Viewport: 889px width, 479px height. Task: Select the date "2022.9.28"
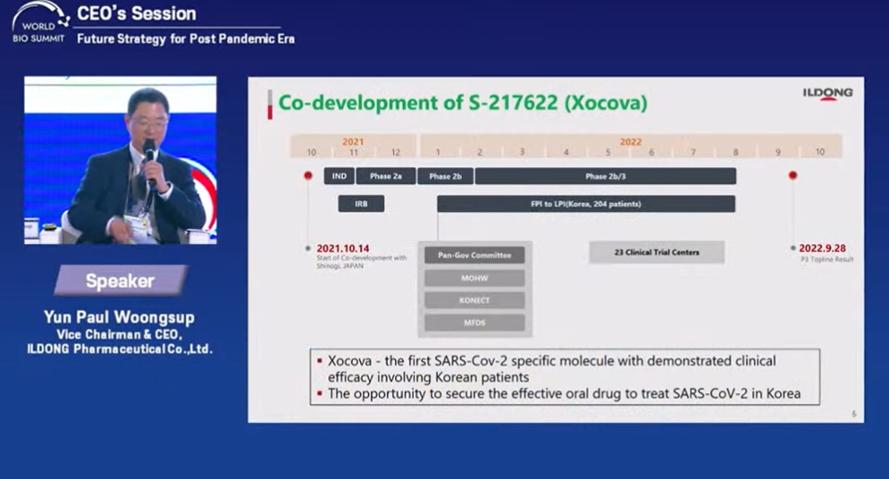coord(822,248)
